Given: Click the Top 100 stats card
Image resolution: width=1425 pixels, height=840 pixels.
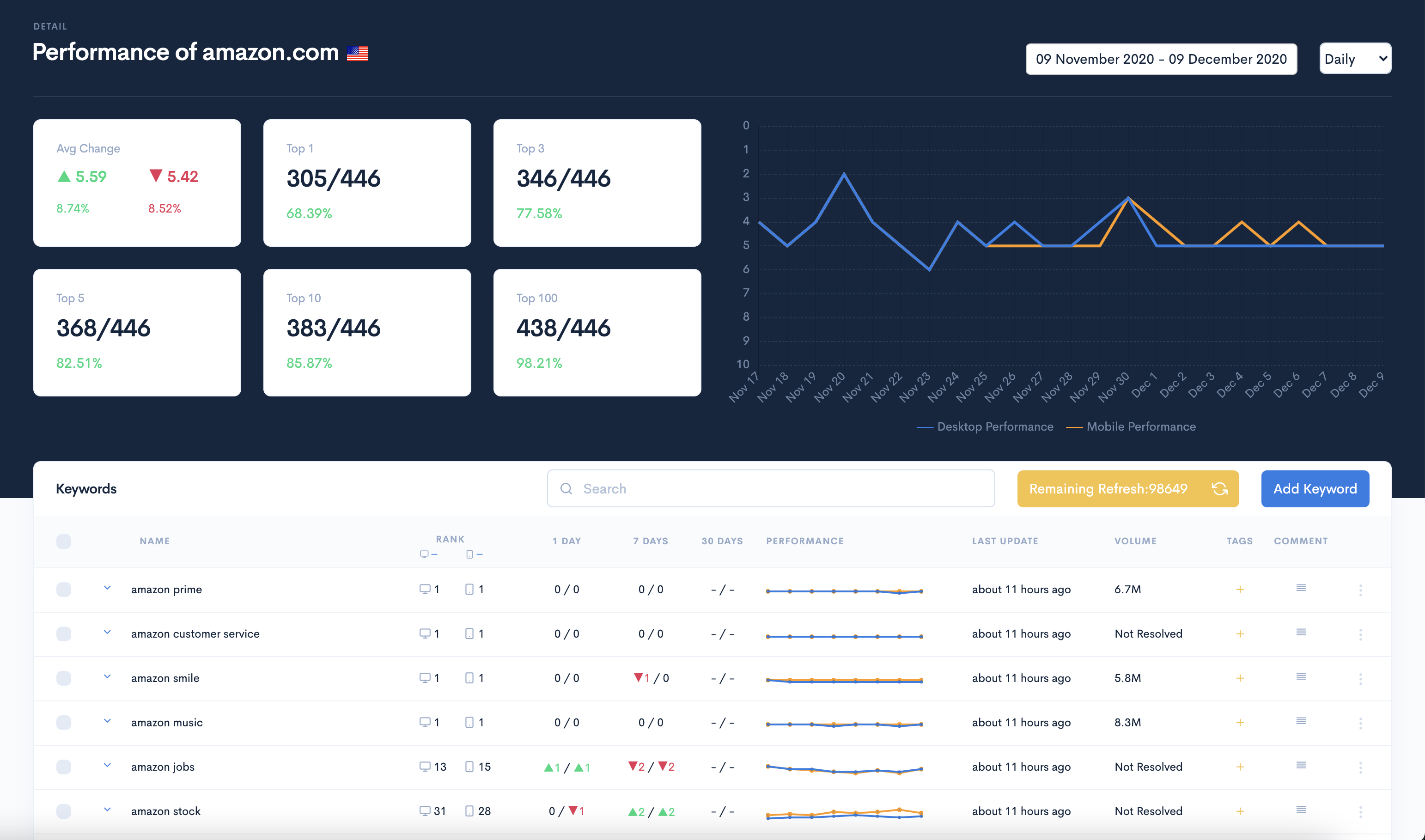Looking at the screenshot, I should tap(597, 332).
